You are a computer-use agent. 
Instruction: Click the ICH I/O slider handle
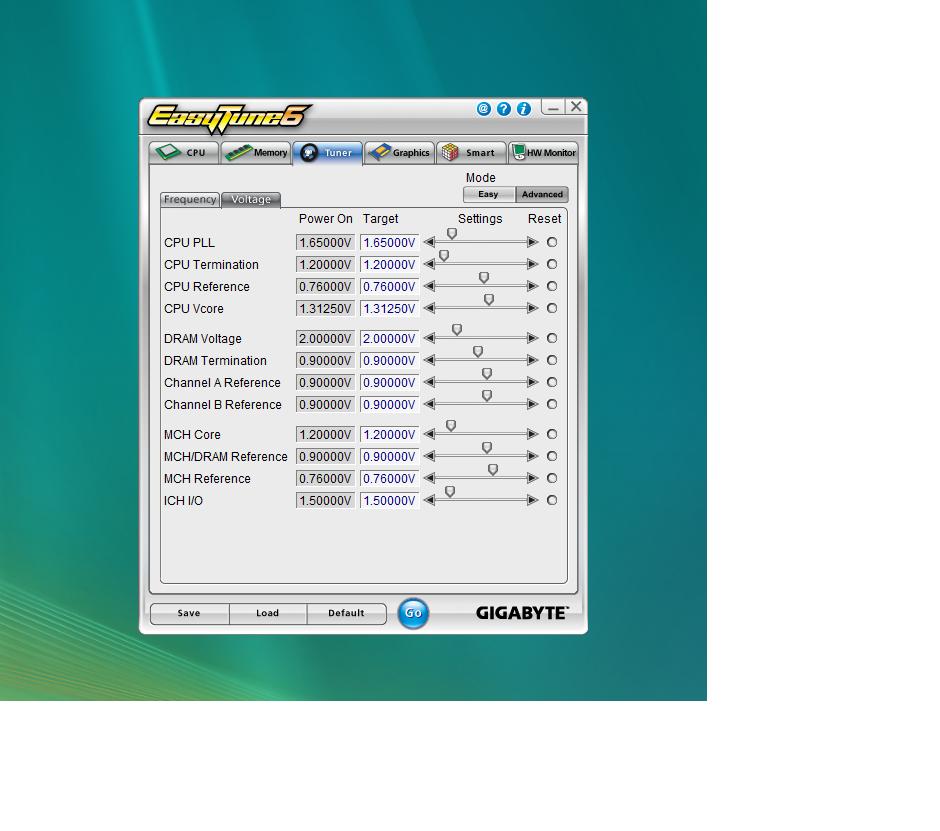point(450,492)
